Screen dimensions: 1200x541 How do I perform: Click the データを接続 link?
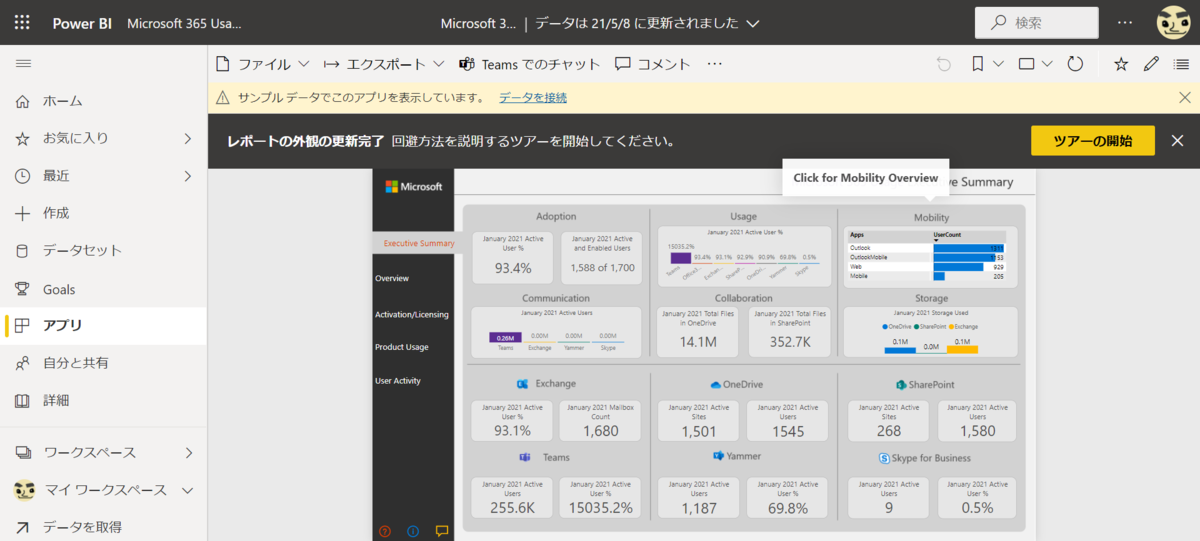click(x=533, y=97)
